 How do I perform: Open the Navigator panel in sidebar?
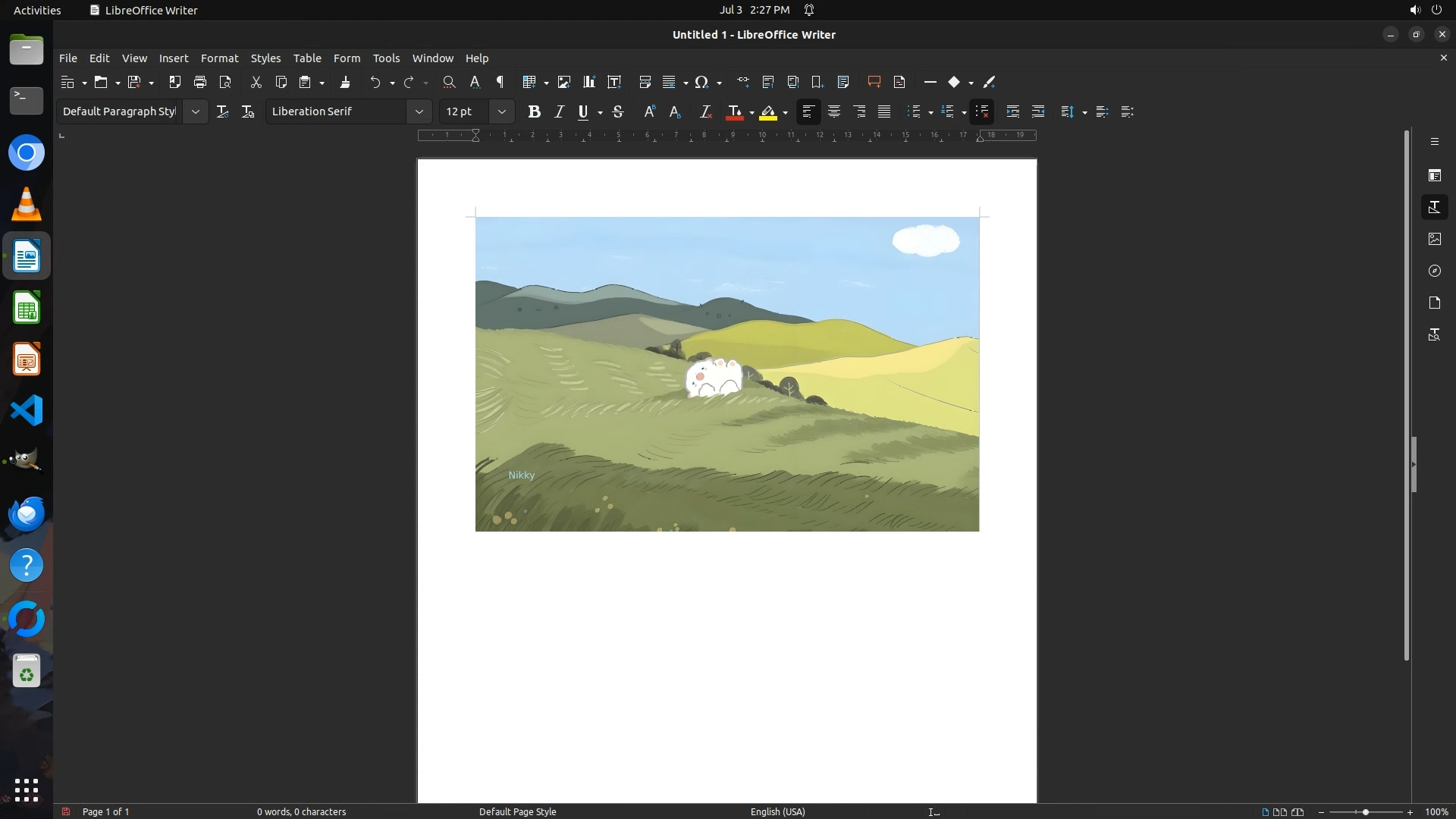click(x=1434, y=271)
